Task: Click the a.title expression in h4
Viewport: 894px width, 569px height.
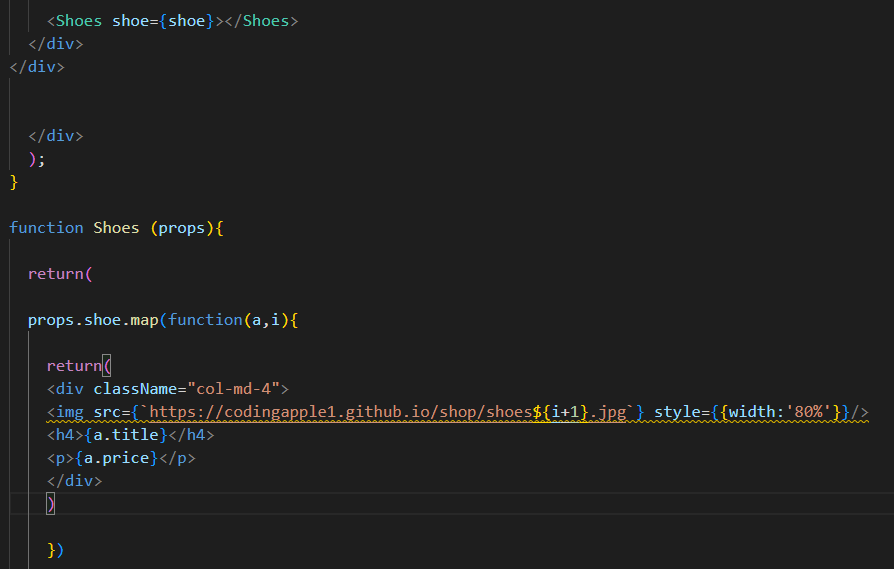Action: (125, 435)
